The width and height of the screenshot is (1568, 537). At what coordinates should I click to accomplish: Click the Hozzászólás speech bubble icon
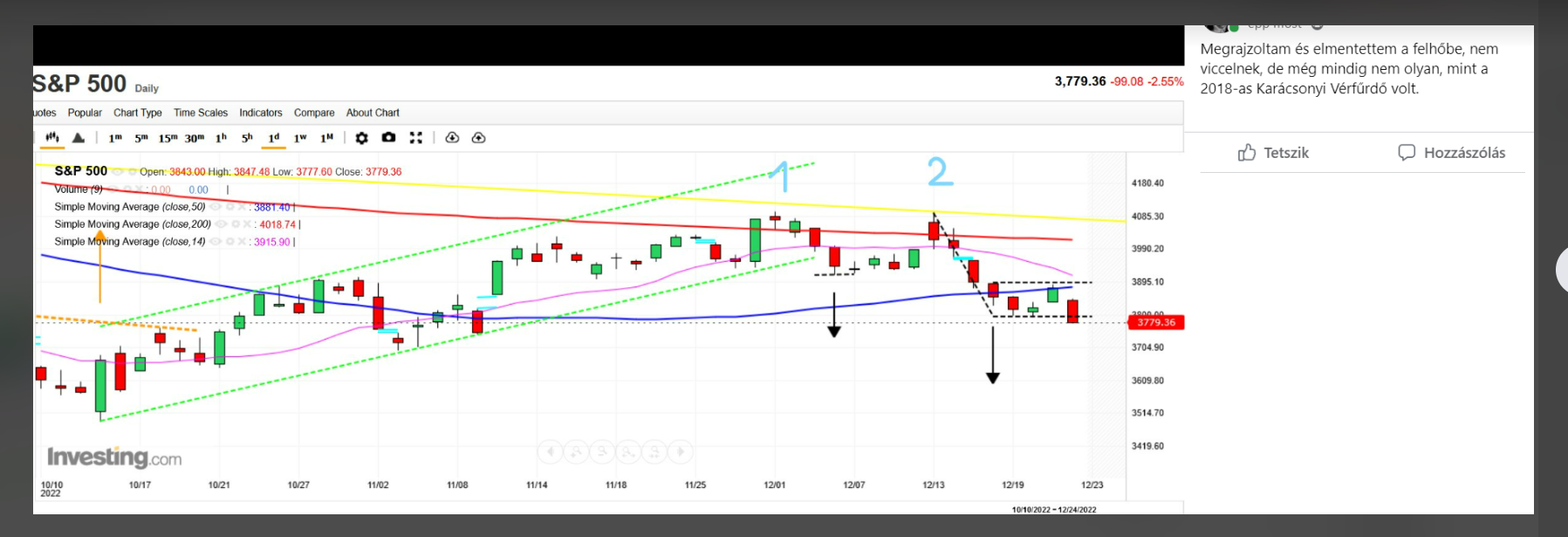[1407, 153]
